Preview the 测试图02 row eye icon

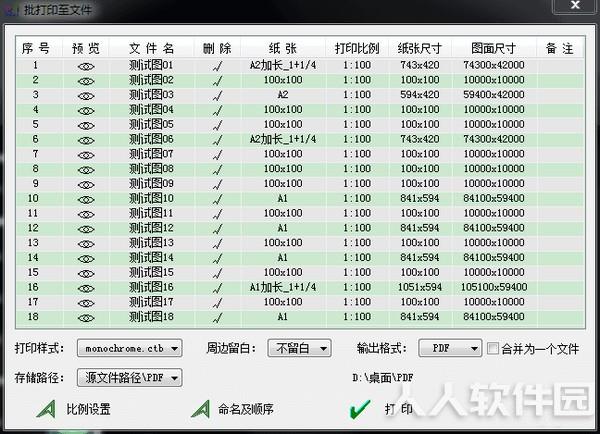[86, 81]
